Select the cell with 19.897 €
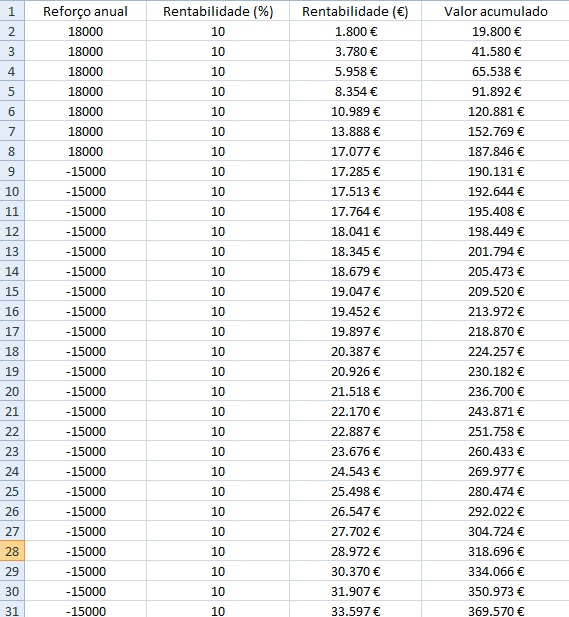 (355, 331)
